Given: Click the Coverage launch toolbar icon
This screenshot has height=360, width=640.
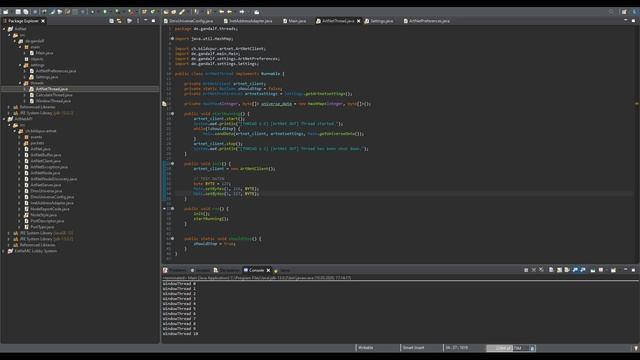Looking at the screenshot, I should pos(118,12).
